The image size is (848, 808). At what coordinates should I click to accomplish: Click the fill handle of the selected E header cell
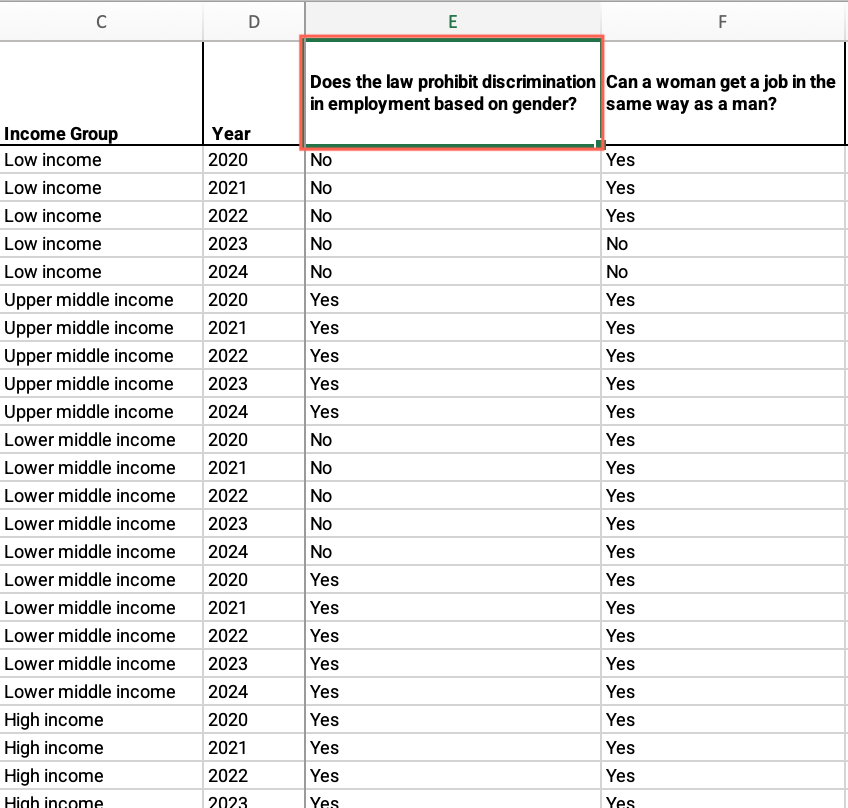pyautogui.click(x=598, y=143)
